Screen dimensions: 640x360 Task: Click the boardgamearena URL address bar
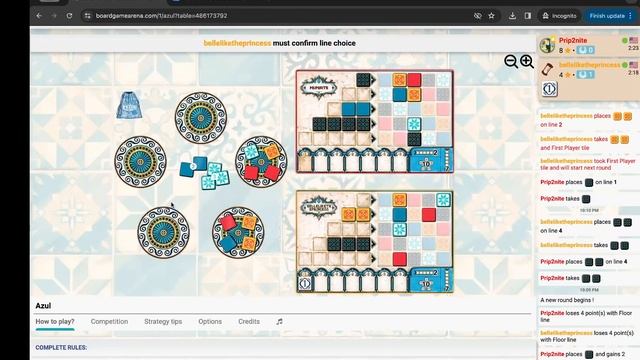pyautogui.click(x=161, y=16)
